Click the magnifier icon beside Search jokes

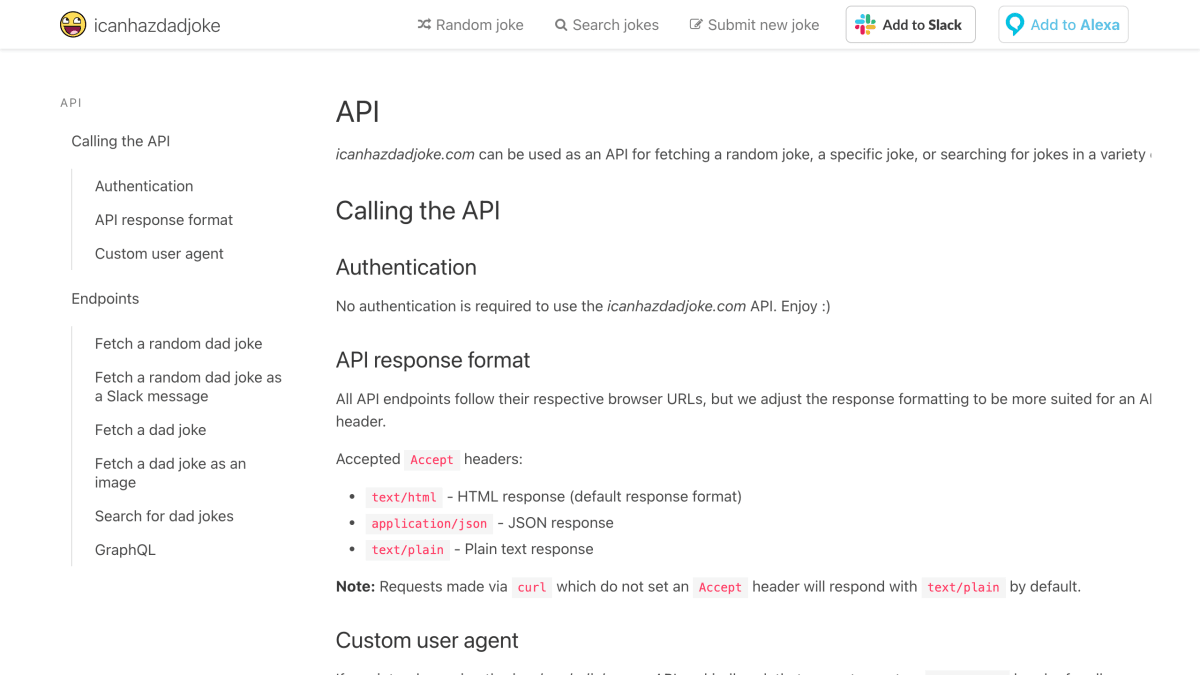tap(561, 25)
